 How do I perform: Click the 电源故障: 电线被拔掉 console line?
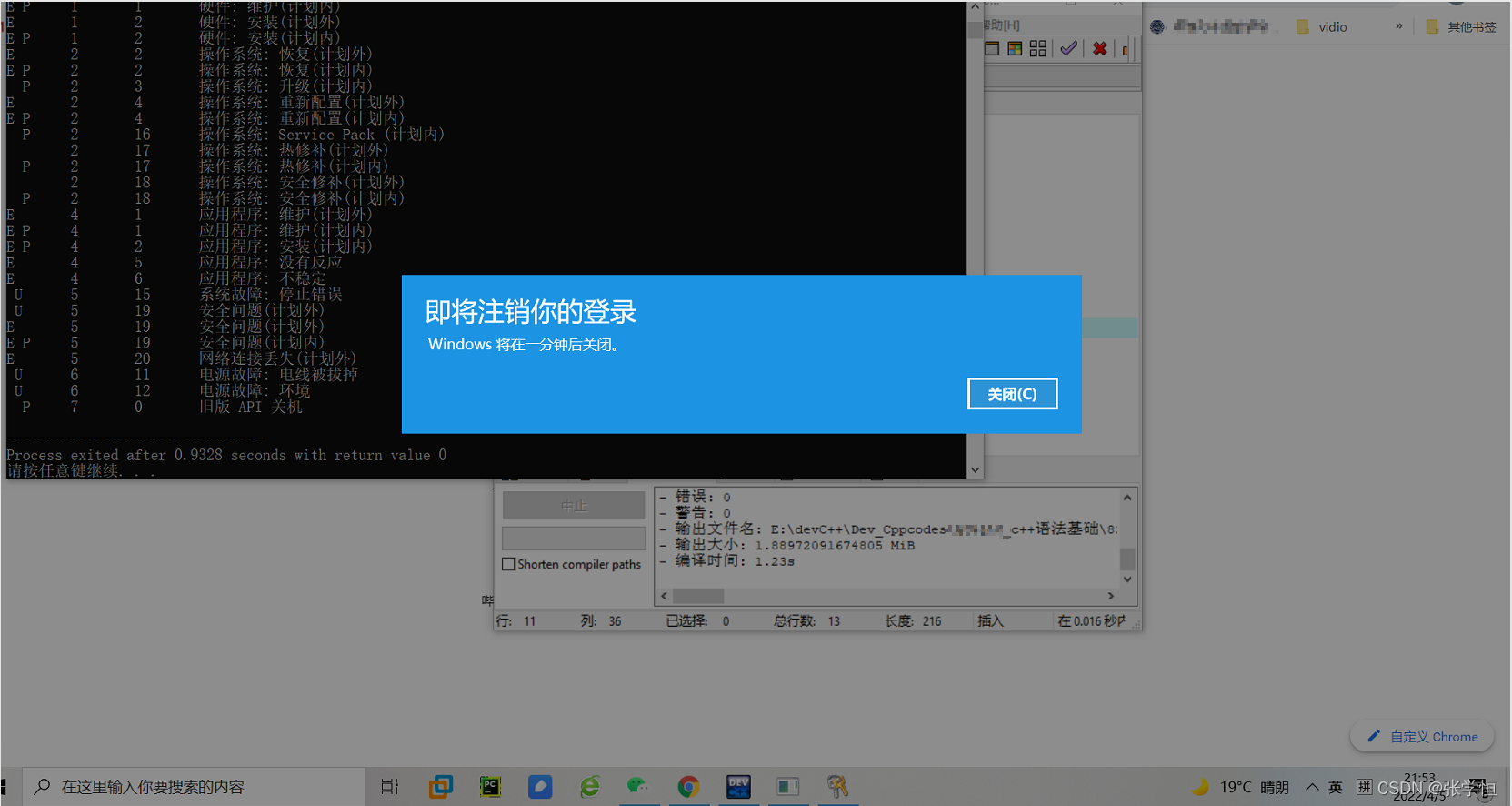tap(278, 375)
